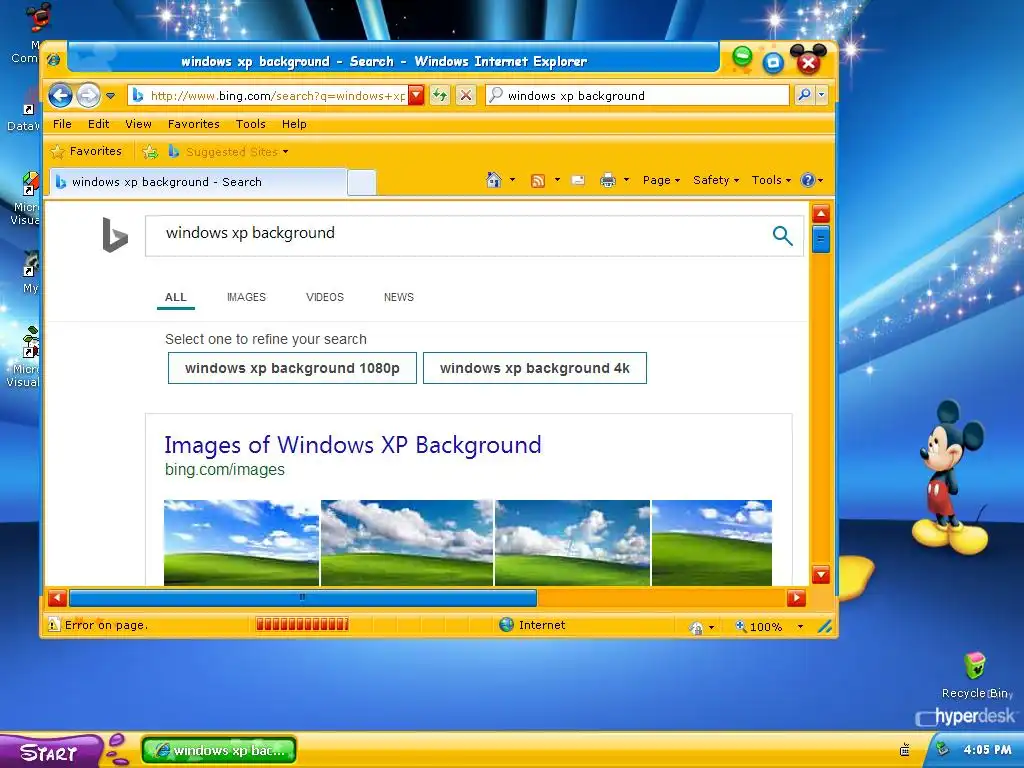Click the Read Mail envelope icon

(578, 180)
